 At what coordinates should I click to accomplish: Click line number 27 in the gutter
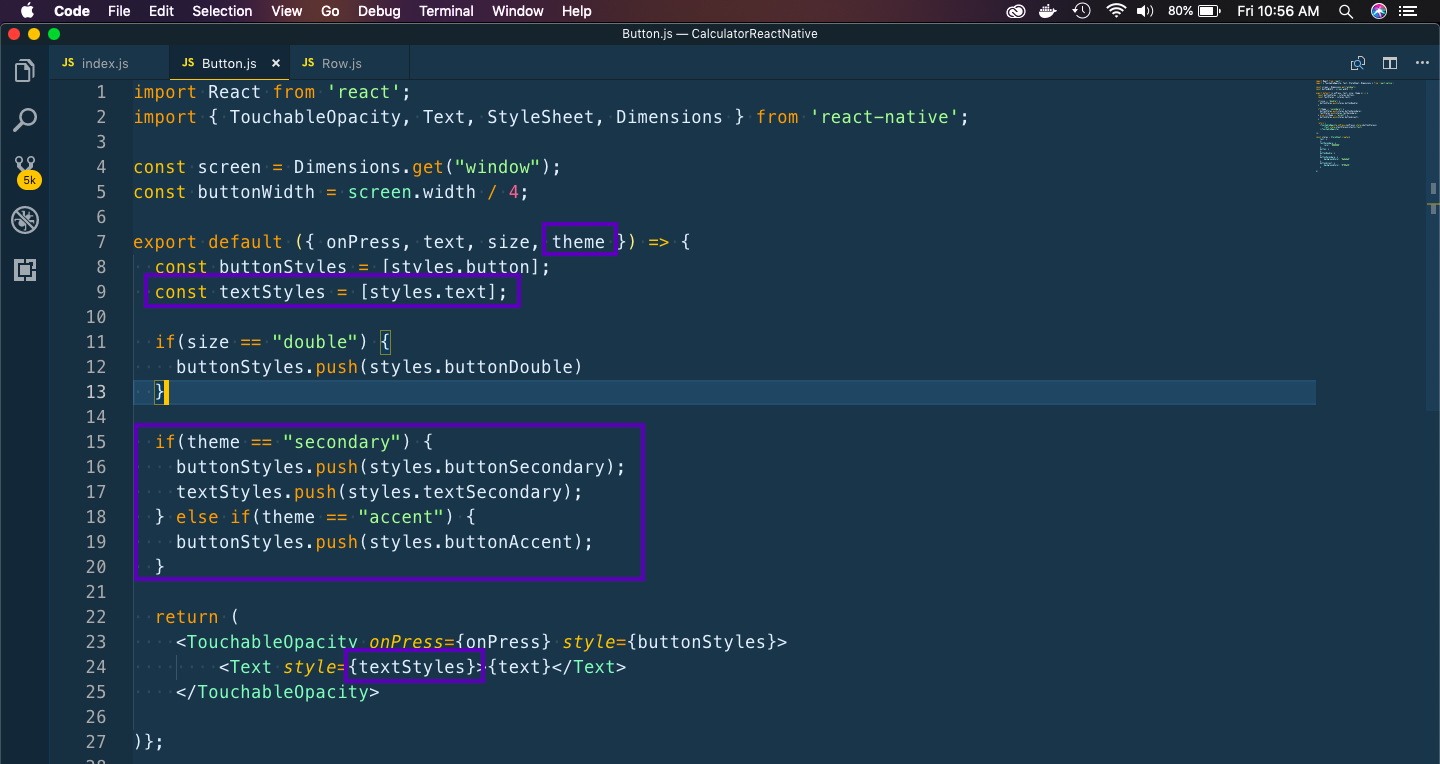pyautogui.click(x=96, y=742)
